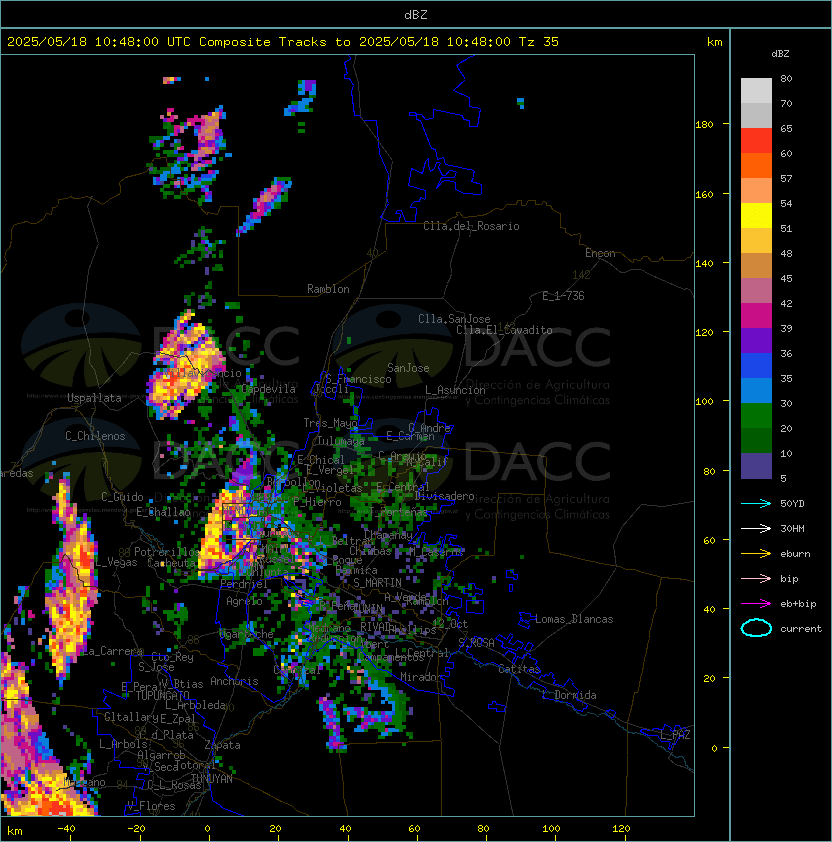Click the 'La_Carrera' map label
Image resolution: width=832 pixels, height=842 pixels.
pyautogui.click(x=113, y=651)
